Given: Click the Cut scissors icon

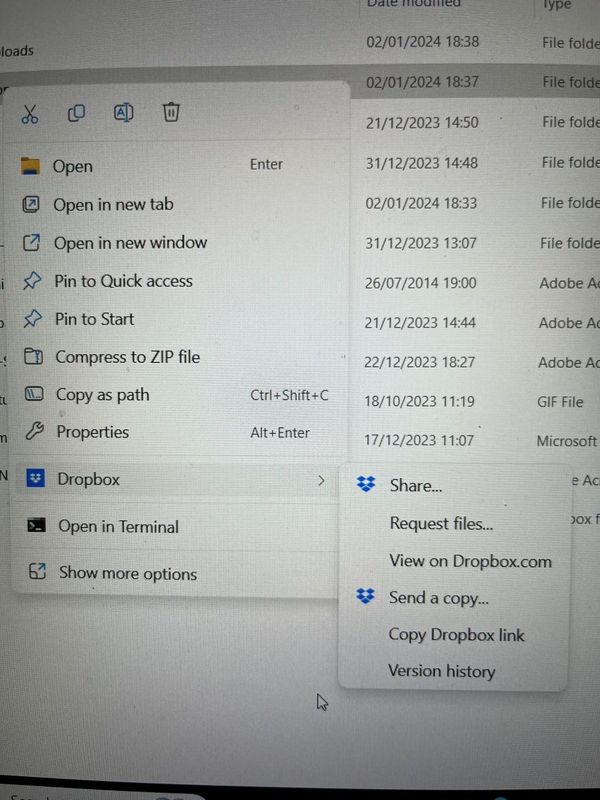Looking at the screenshot, I should [30, 114].
